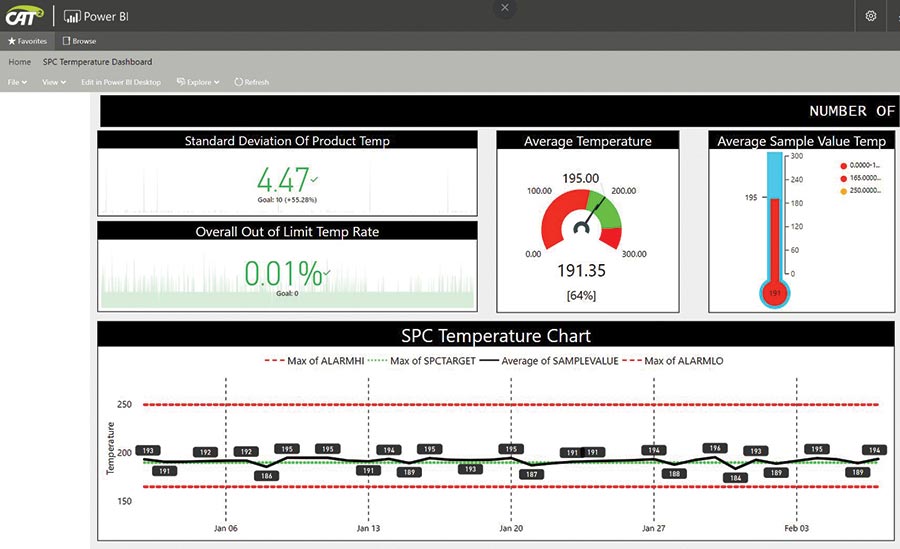Click the CAT company logo
900x549 pixels.
click(23, 16)
